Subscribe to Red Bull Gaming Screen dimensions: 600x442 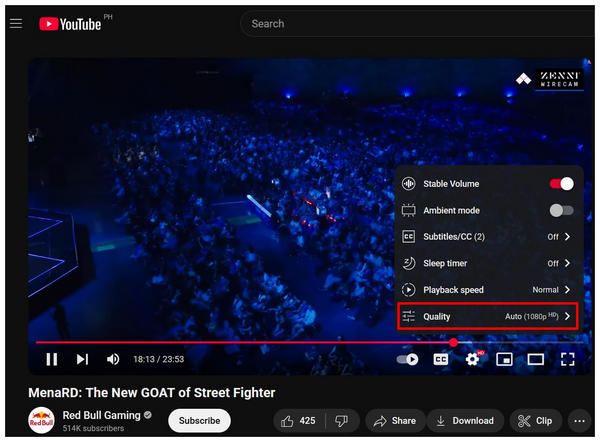point(199,421)
